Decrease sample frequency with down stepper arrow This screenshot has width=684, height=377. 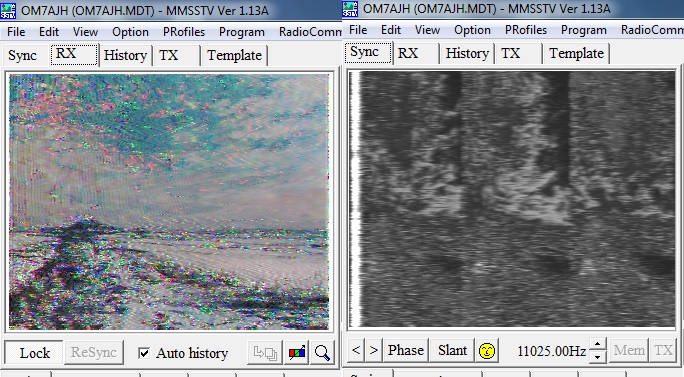click(x=598, y=356)
